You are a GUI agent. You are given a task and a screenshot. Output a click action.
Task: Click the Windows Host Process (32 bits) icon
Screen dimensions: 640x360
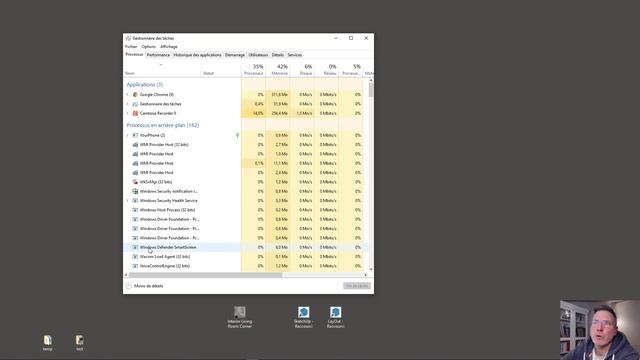pyautogui.click(x=135, y=210)
